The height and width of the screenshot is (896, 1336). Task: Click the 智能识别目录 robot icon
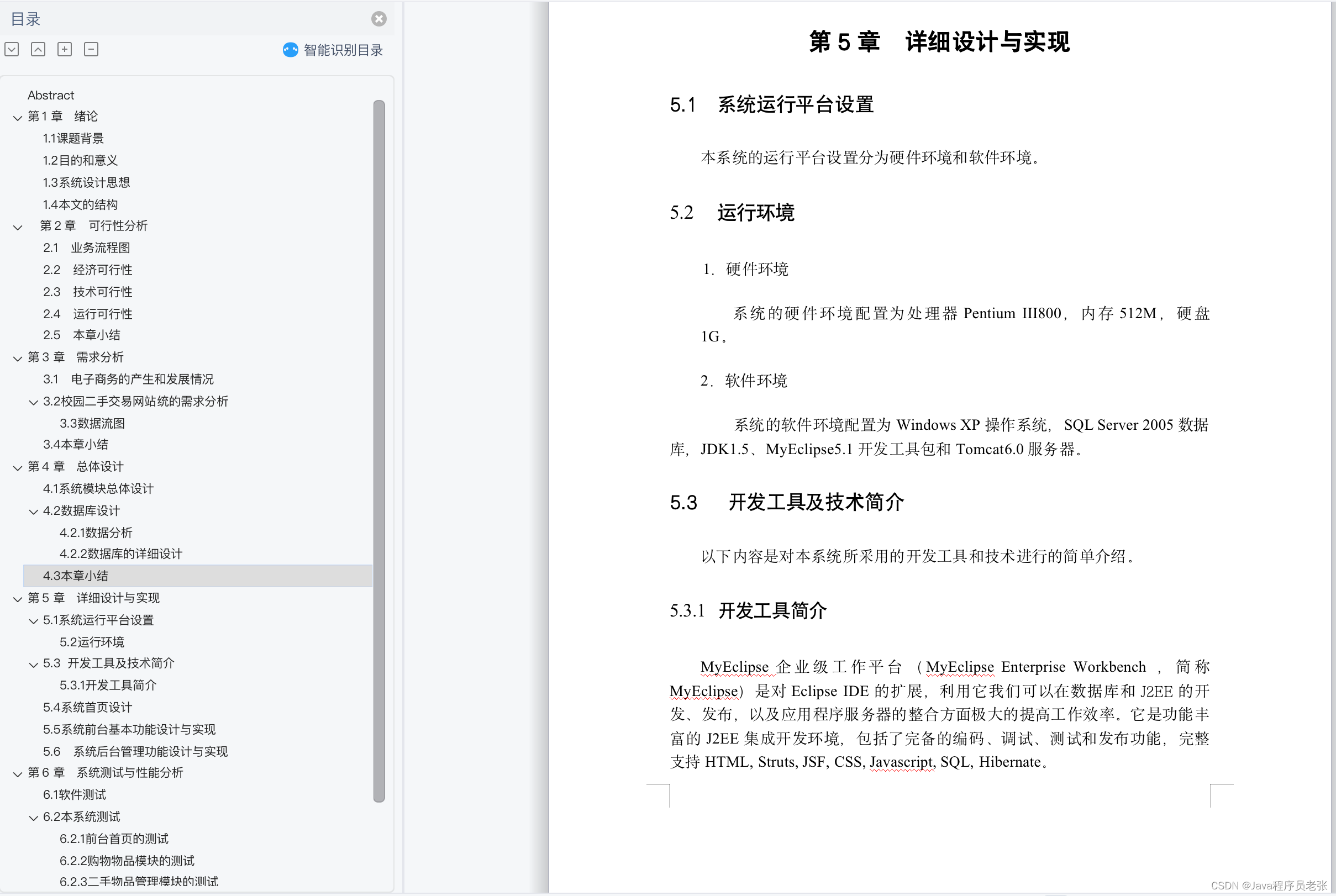290,50
